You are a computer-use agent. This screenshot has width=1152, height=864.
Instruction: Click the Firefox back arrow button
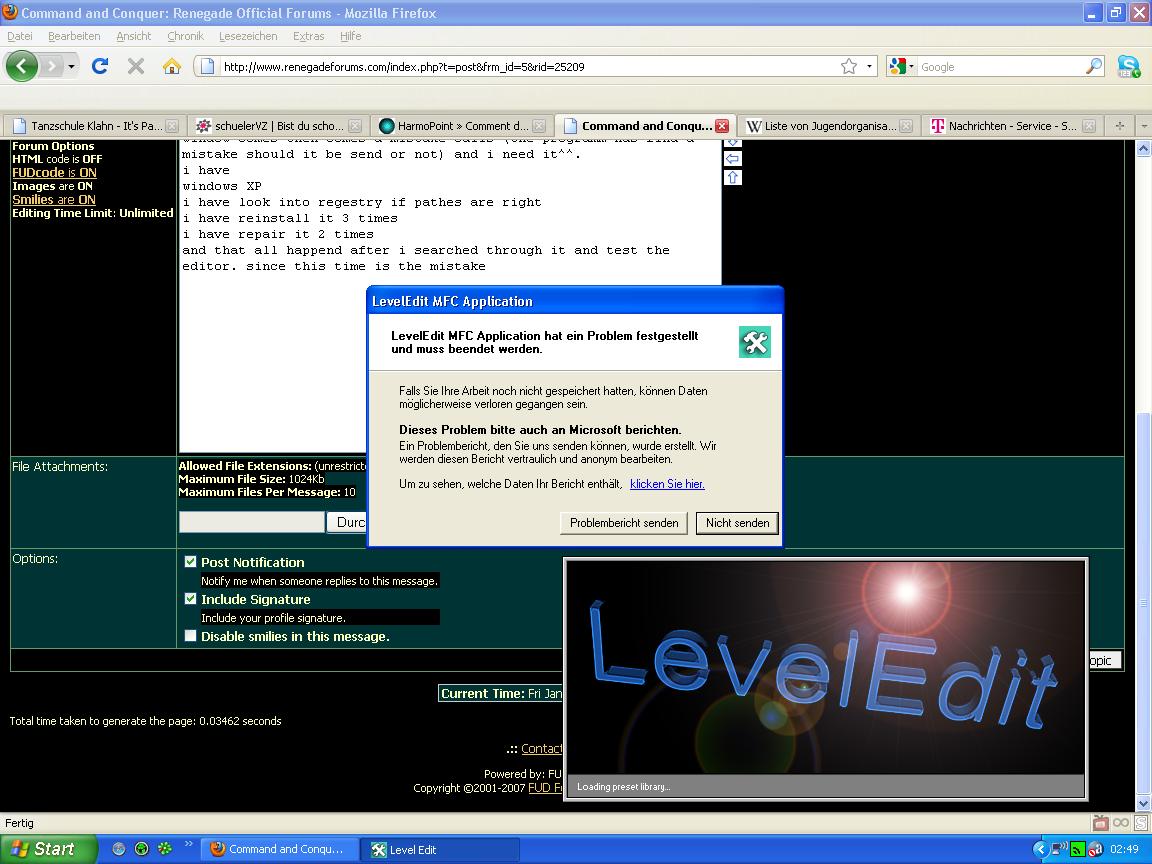tap(21, 66)
